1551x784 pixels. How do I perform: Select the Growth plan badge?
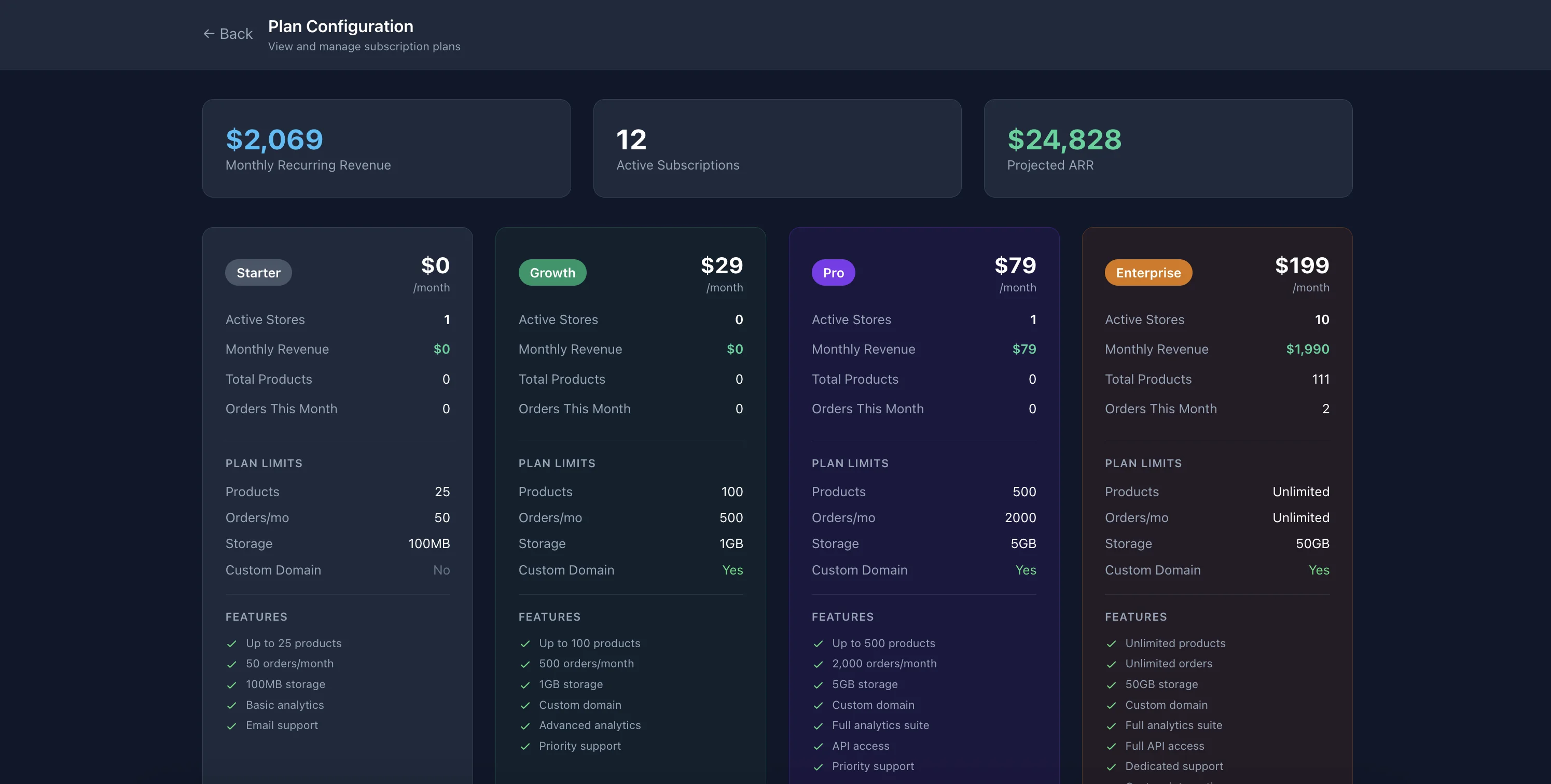(x=552, y=272)
